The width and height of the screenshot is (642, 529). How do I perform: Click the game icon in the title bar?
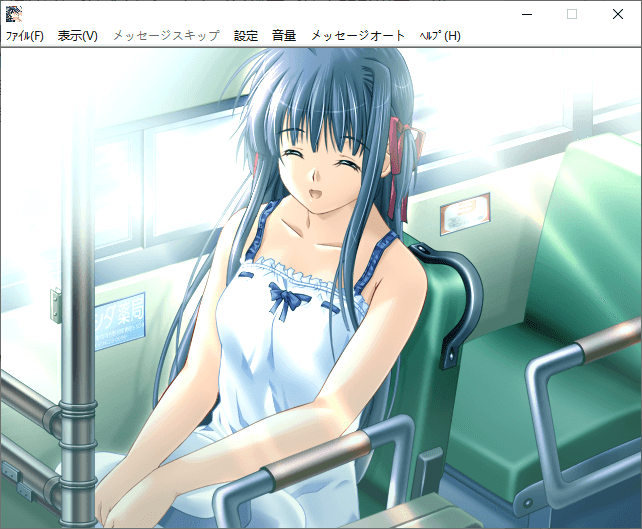14,14
